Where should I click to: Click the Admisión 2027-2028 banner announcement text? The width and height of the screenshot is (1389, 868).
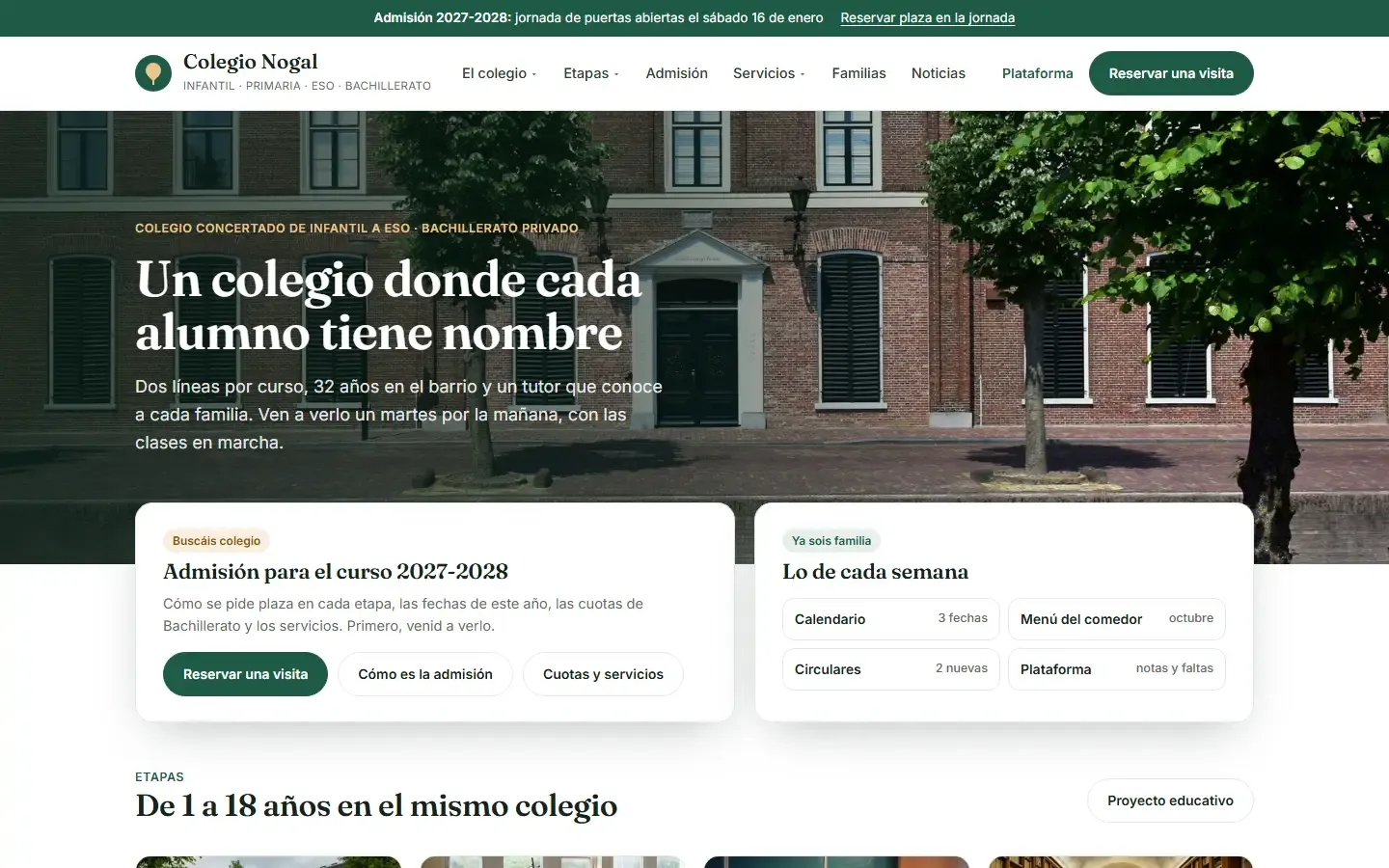tap(598, 17)
